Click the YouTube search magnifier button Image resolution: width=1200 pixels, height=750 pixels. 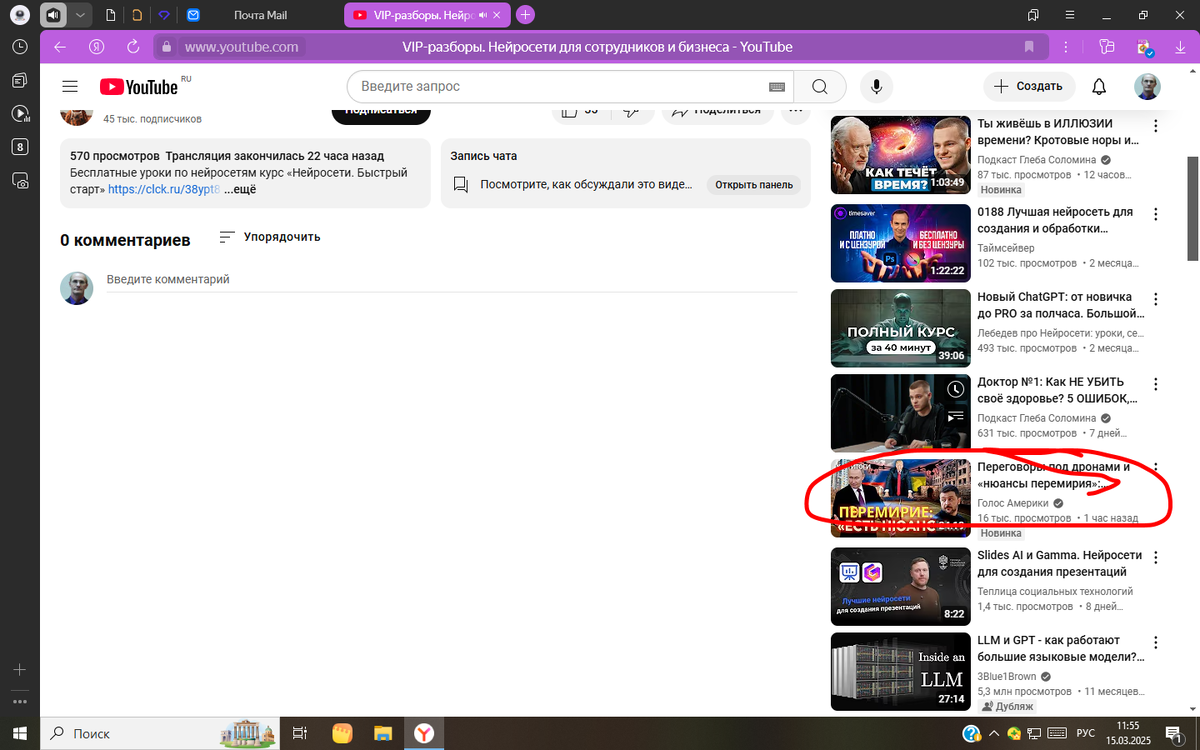coord(820,87)
